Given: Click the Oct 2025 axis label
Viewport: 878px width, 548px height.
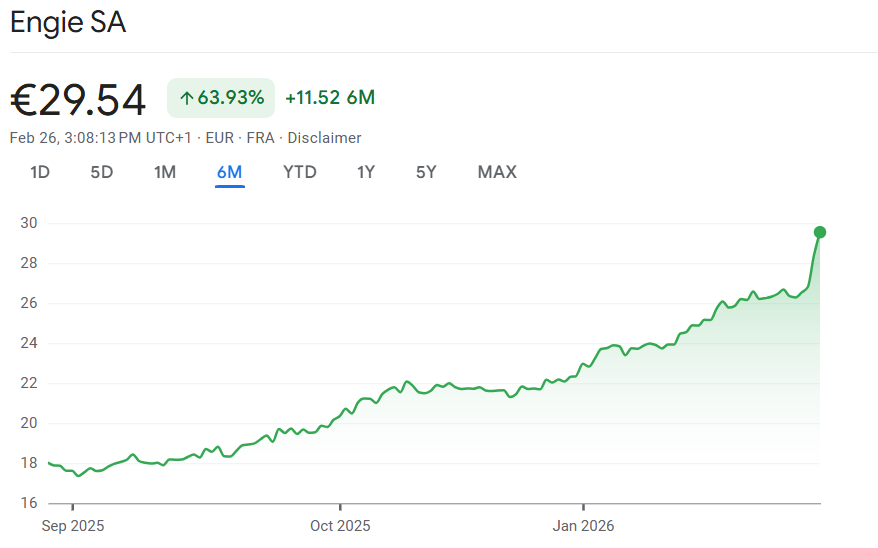Looking at the screenshot, I should pyautogui.click(x=340, y=526).
